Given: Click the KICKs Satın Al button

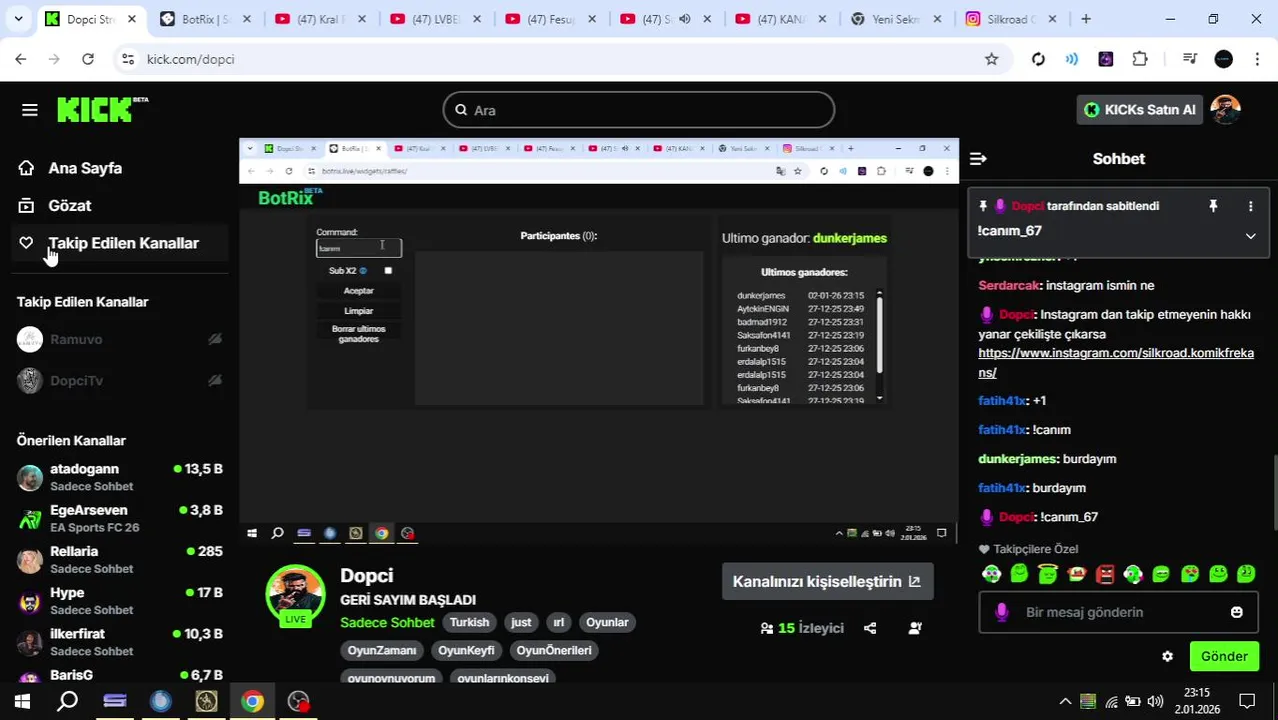Looking at the screenshot, I should tap(1139, 110).
